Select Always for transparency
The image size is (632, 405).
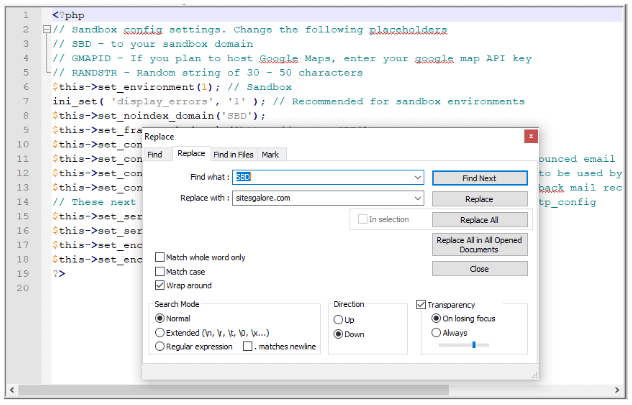pyautogui.click(x=436, y=332)
